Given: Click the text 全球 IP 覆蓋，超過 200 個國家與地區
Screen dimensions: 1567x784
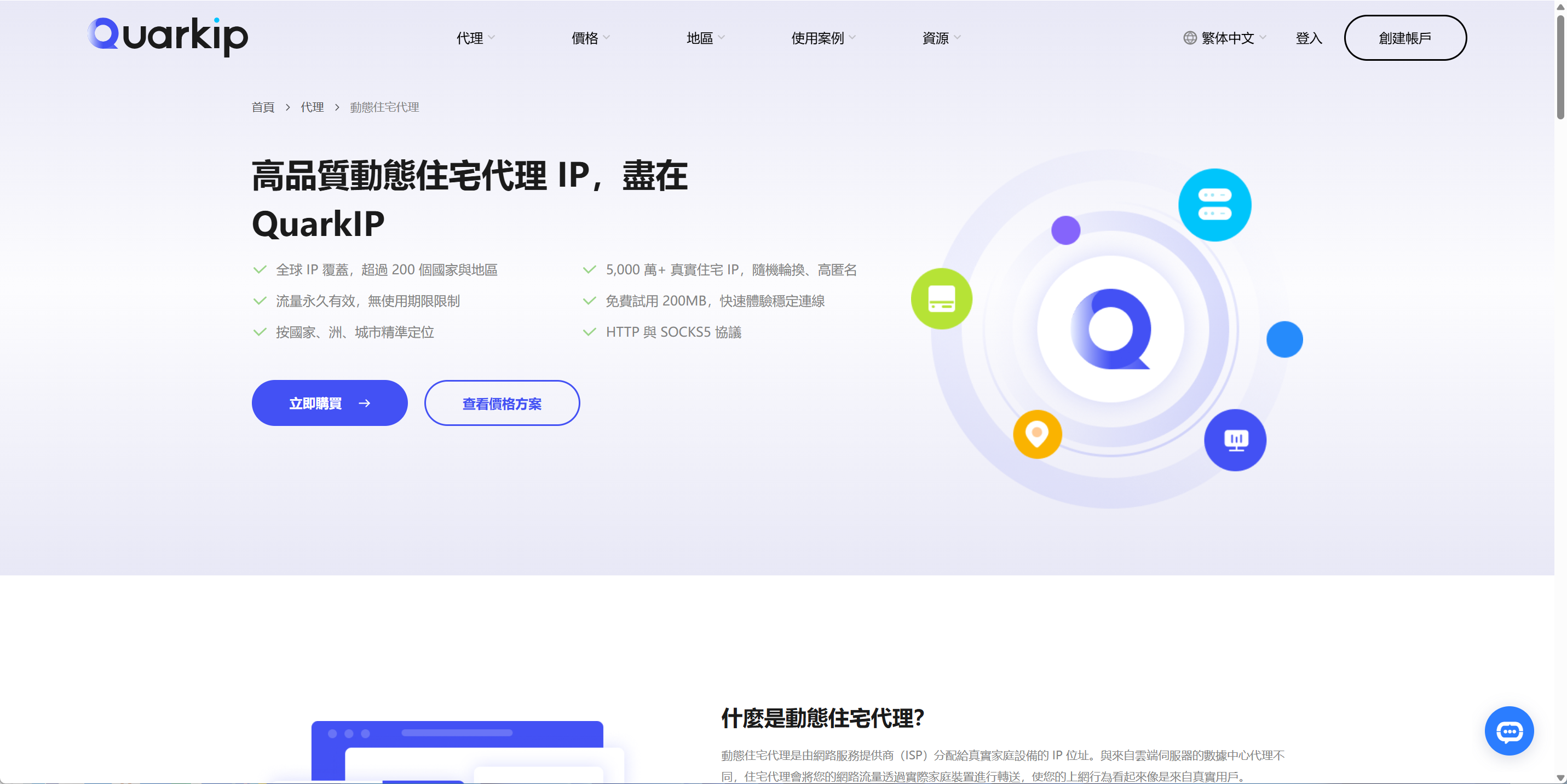Looking at the screenshot, I should pos(387,269).
